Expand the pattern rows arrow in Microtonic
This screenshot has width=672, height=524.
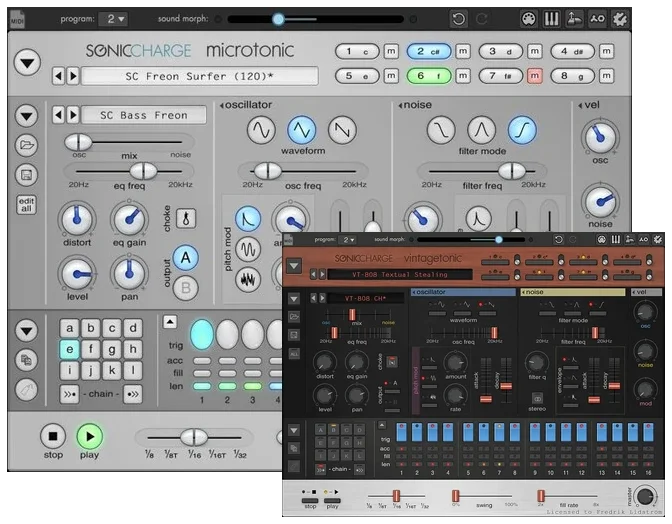click(170, 321)
